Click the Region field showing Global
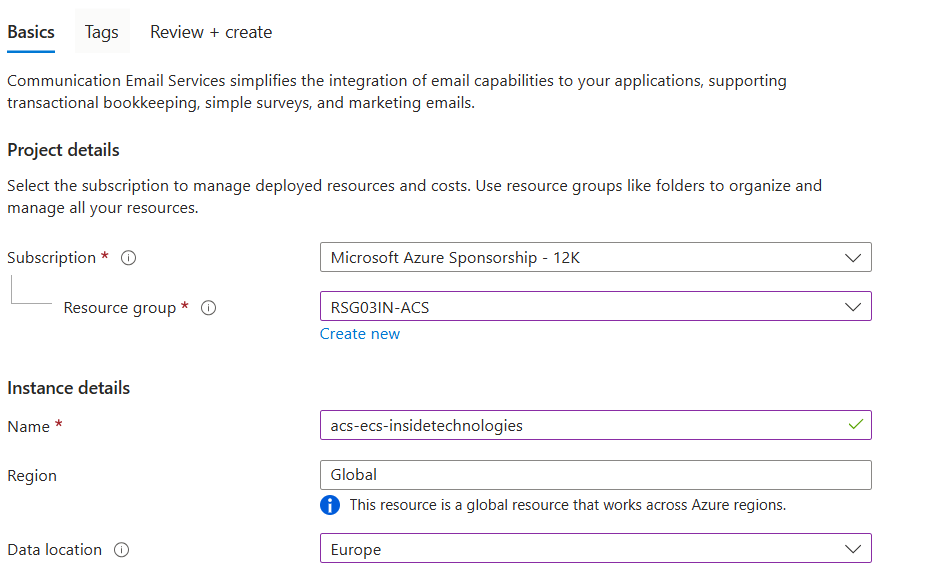The height and width of the screenshot is (574, 933). (595, 475)
